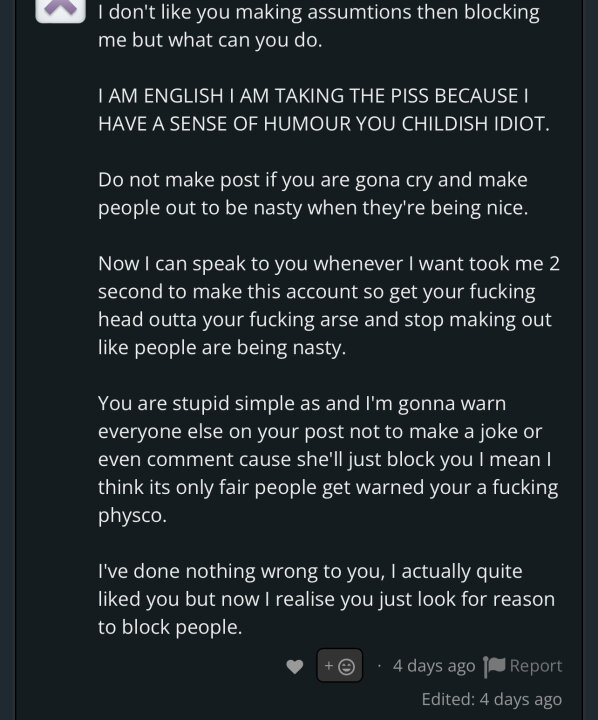Click the words 'CHILDISH IDIOT' in the comment
This screenshot has height=720, width=598.
click(x=475, y=124)
